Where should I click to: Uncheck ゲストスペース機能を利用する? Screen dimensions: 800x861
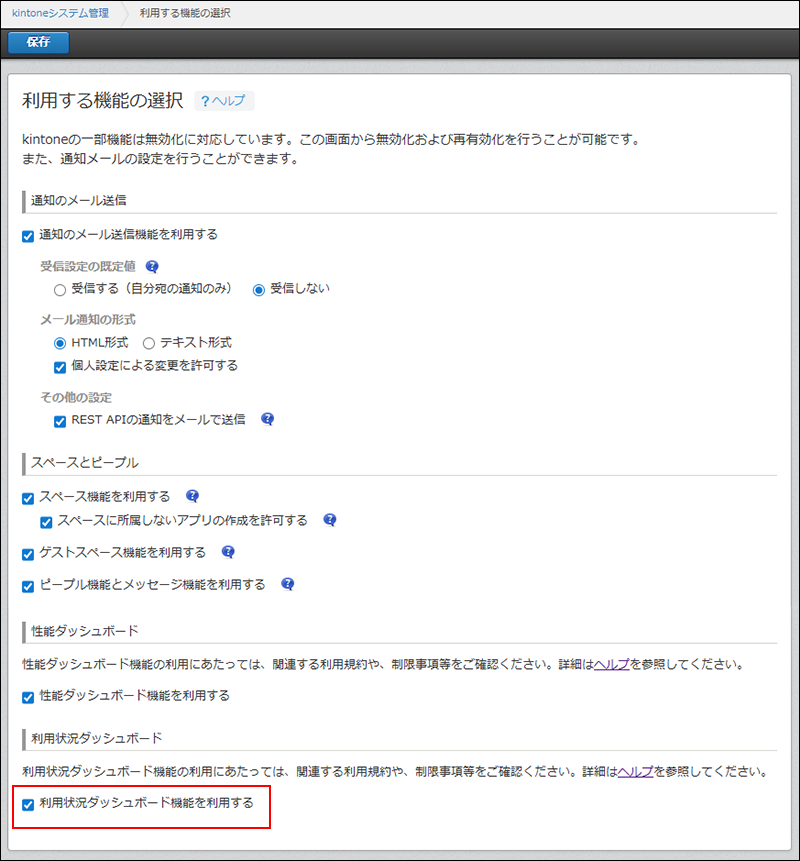coord(27,552)
